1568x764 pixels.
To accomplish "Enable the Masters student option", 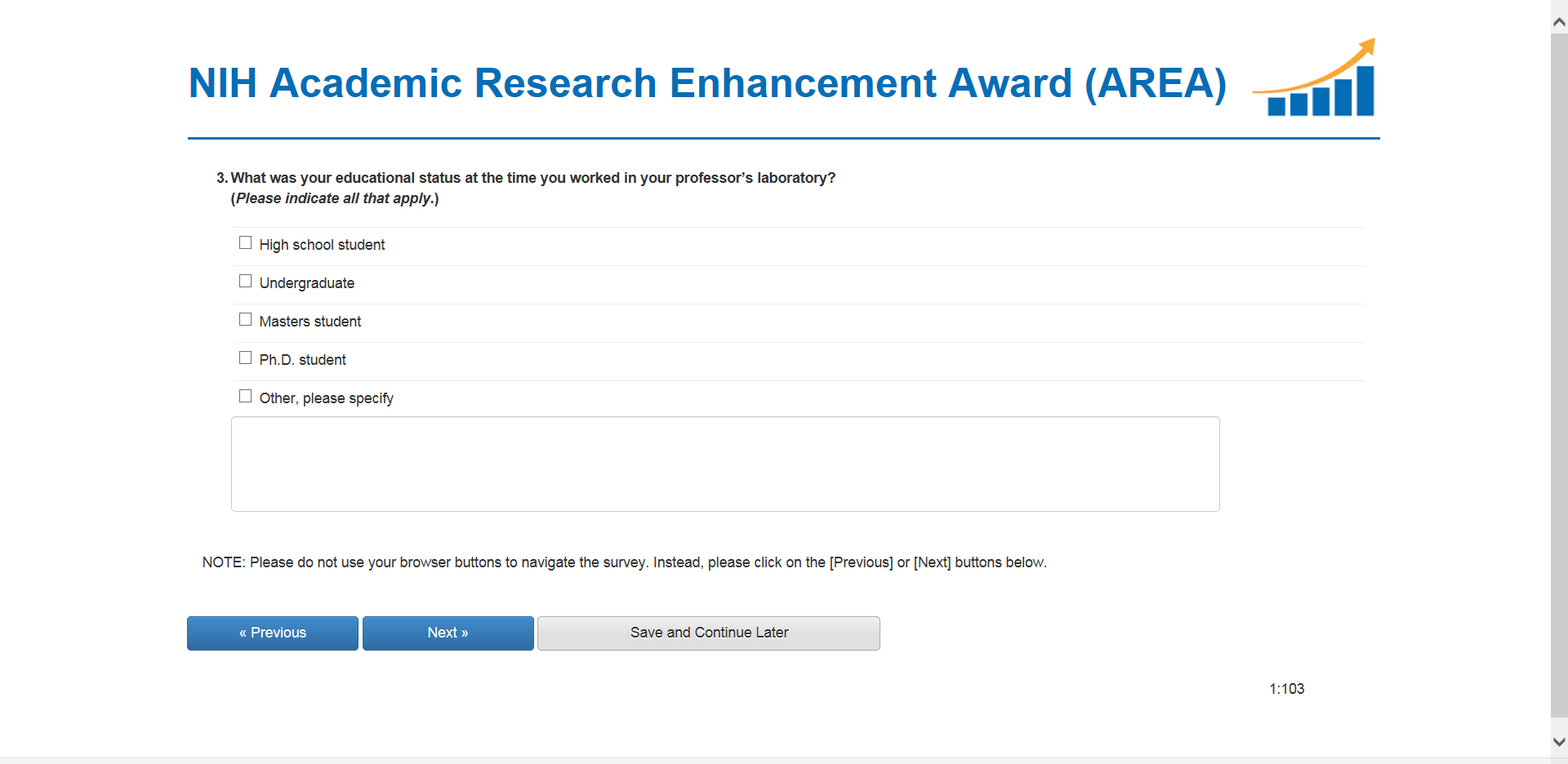I will click(245, 320).
